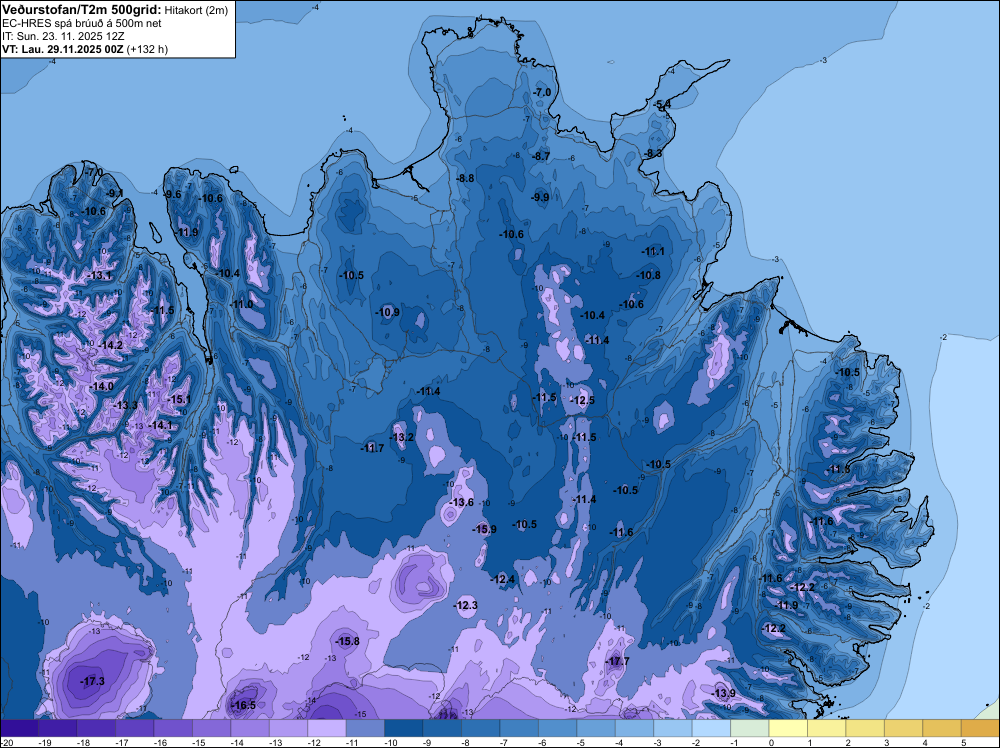The width and height of the screenshot is (1000, 748).
Task: Click the -12.4 temperature value
Action: 503,580
